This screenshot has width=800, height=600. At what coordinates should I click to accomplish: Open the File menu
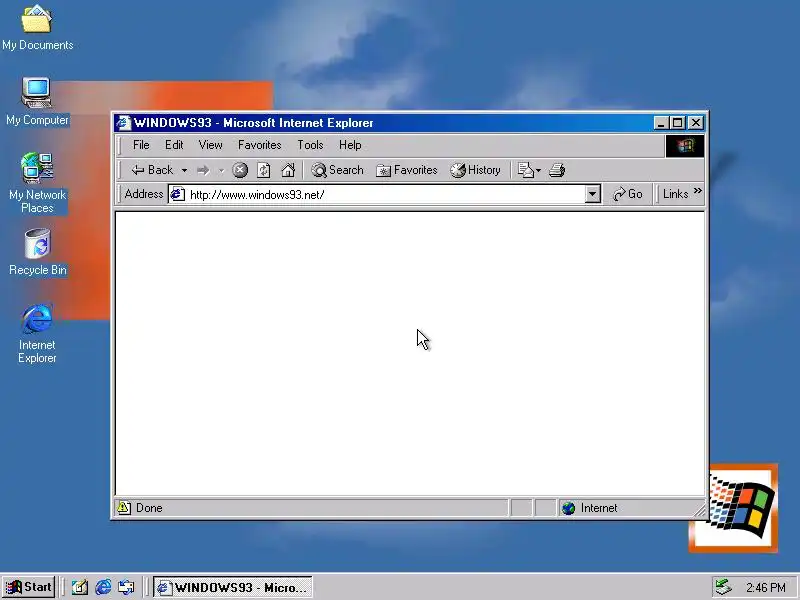coord(141,145)
